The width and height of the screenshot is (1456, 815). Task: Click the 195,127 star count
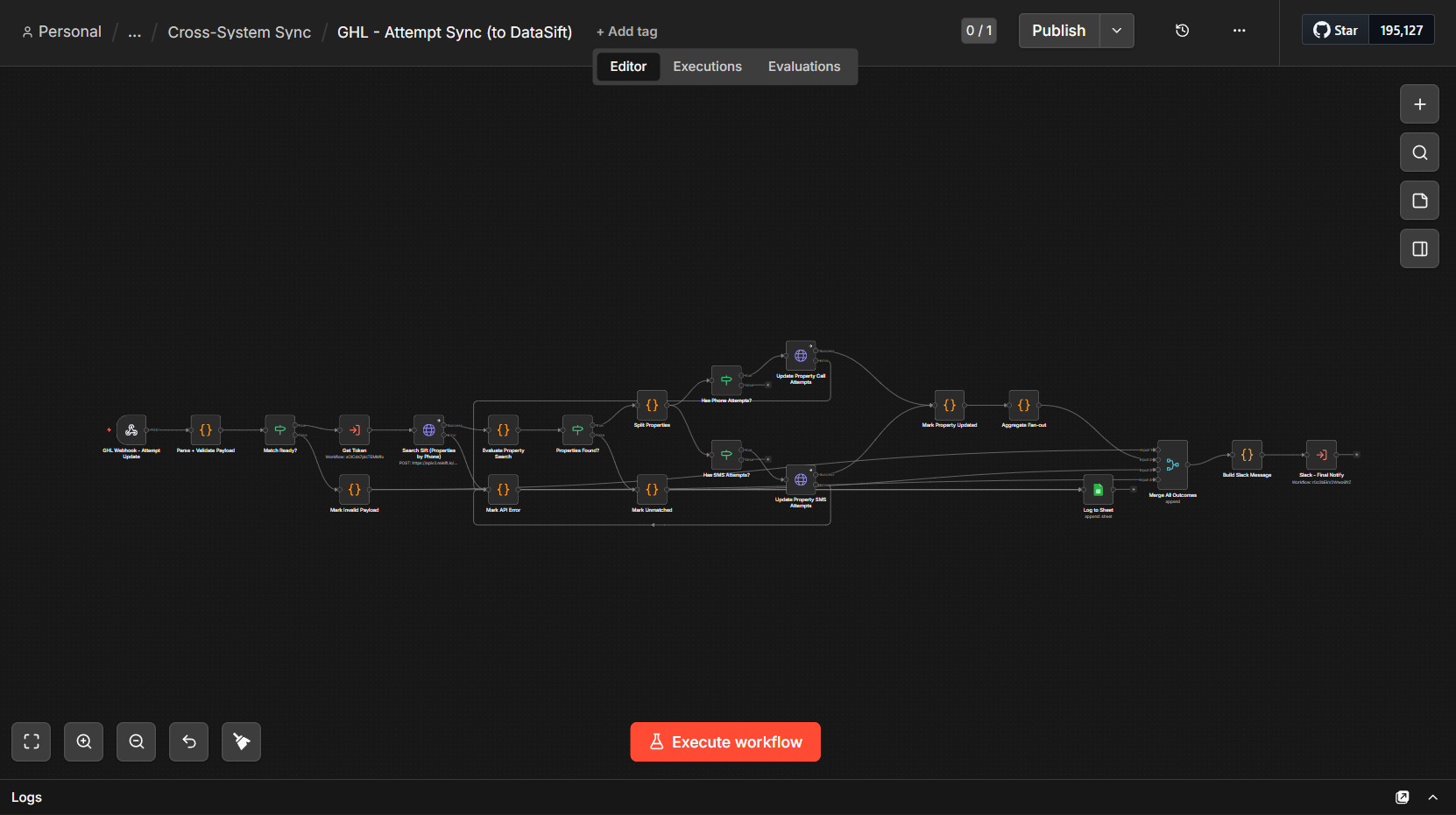[1402, 31]
